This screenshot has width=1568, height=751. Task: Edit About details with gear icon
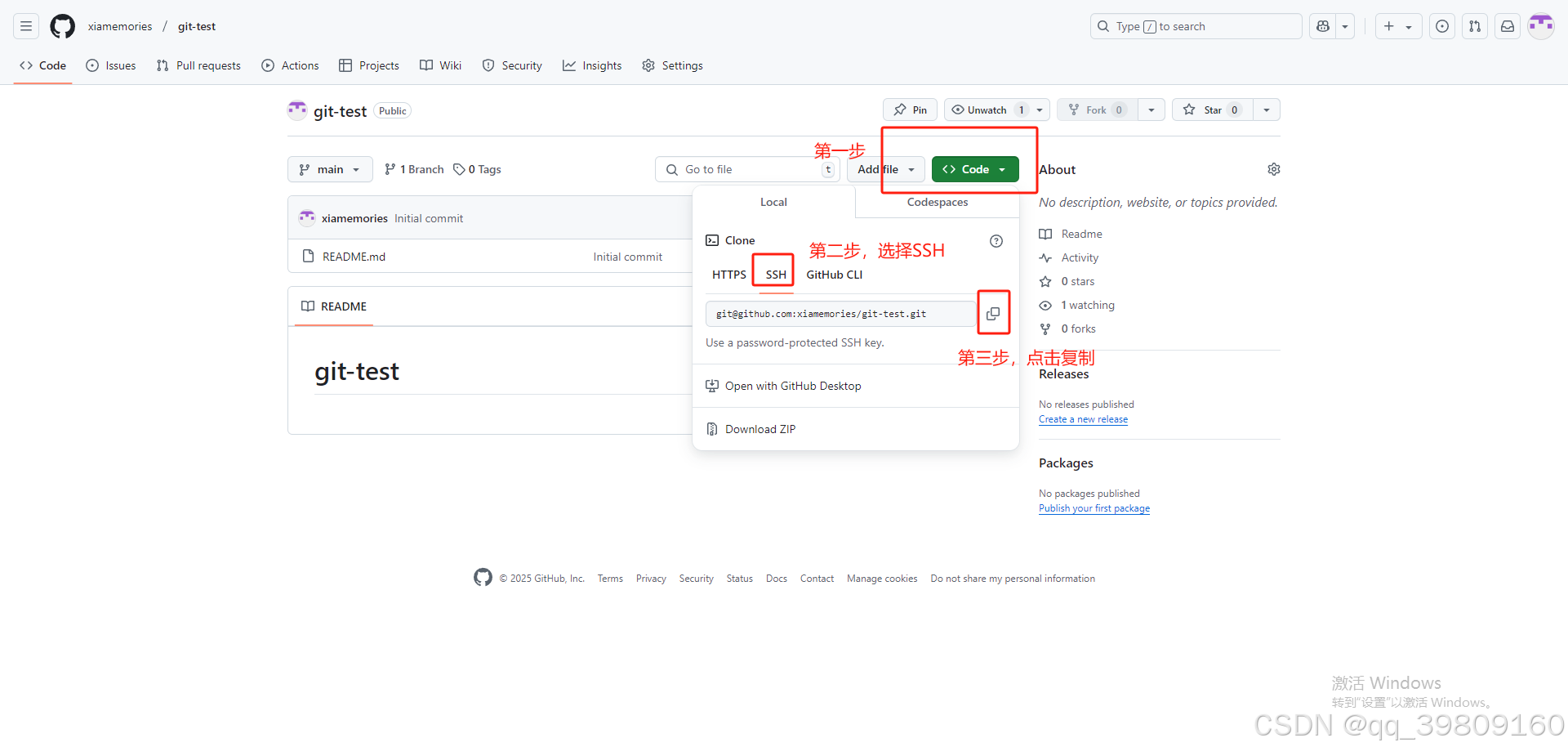1274,169
